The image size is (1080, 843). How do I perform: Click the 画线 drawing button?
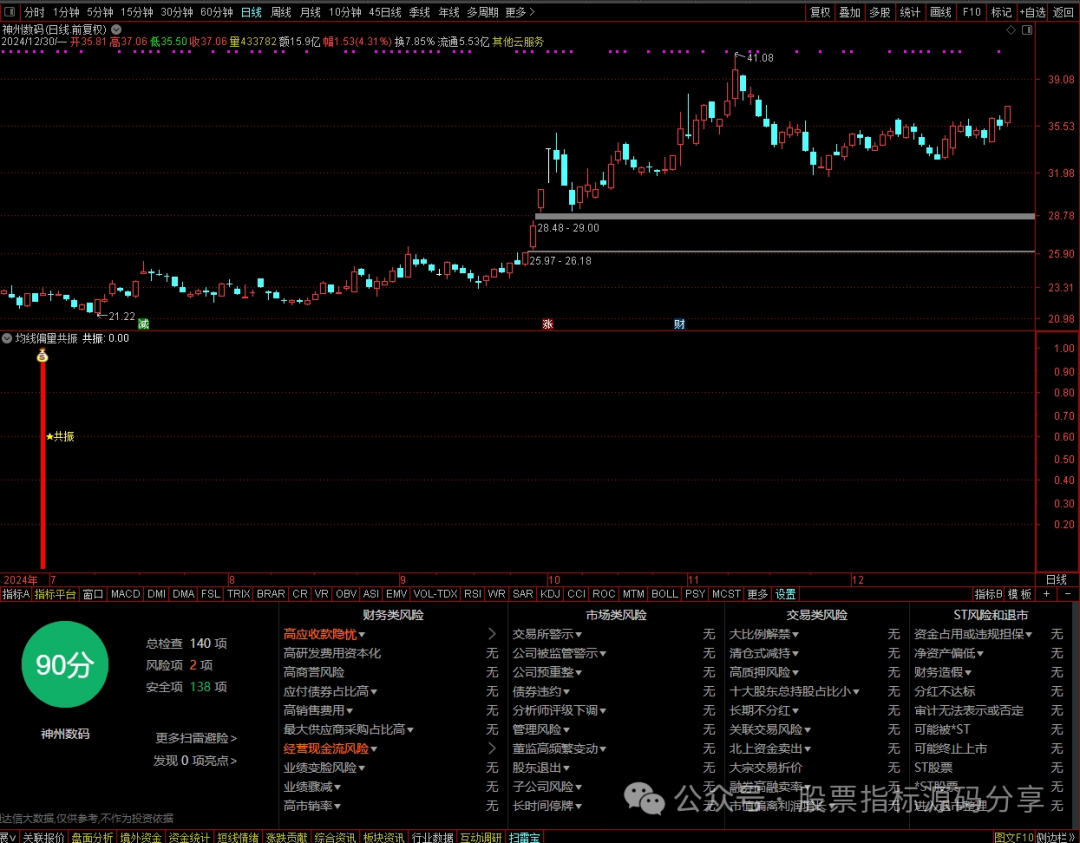click(940, 12)
